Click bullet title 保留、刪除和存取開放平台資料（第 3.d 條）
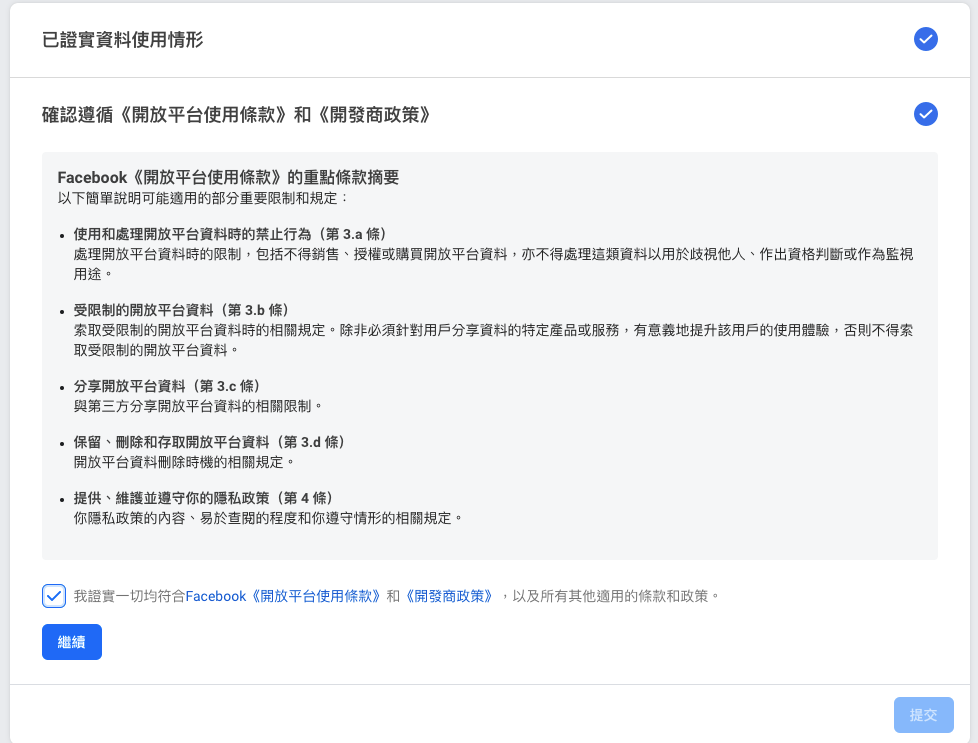The image size is (978, 743). [209, 442]
